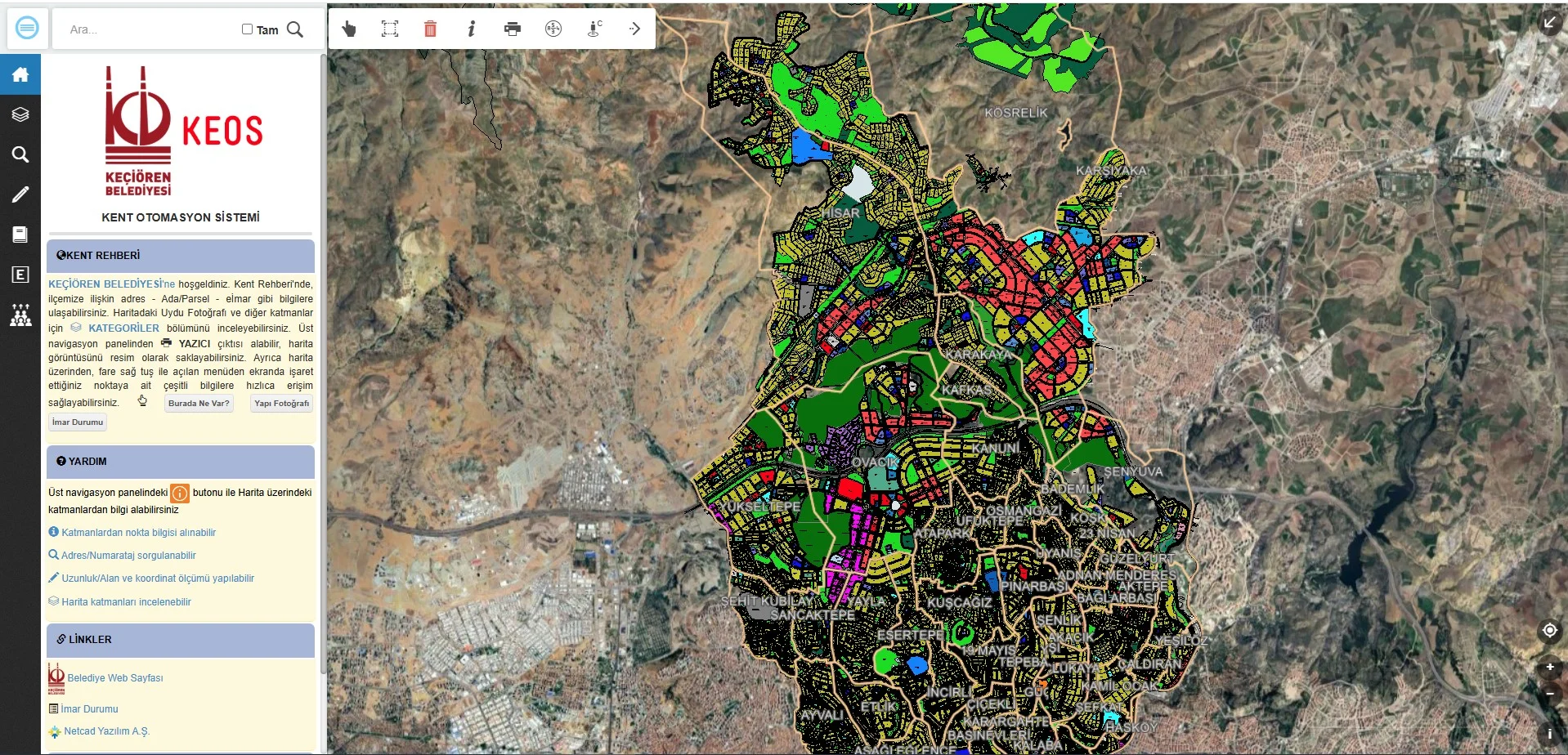Select the info query tool

coord(471,29)
